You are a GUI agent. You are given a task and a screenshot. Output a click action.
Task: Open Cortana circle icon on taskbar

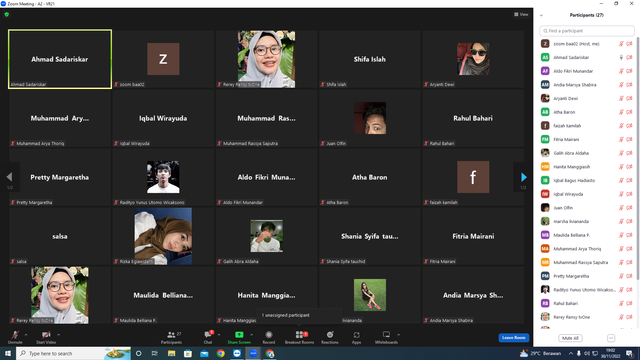[138, 353]
